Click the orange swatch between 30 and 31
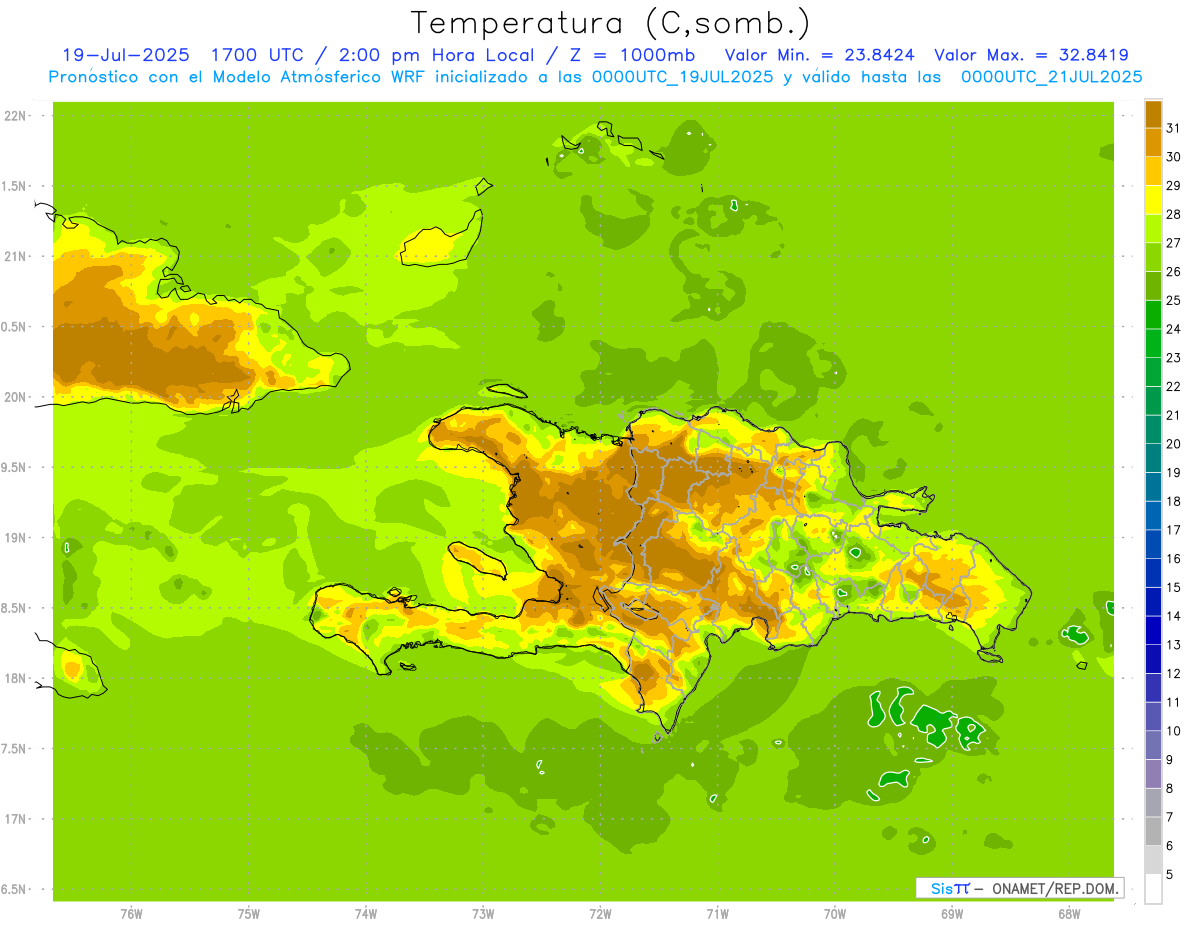 point(1153,143)
